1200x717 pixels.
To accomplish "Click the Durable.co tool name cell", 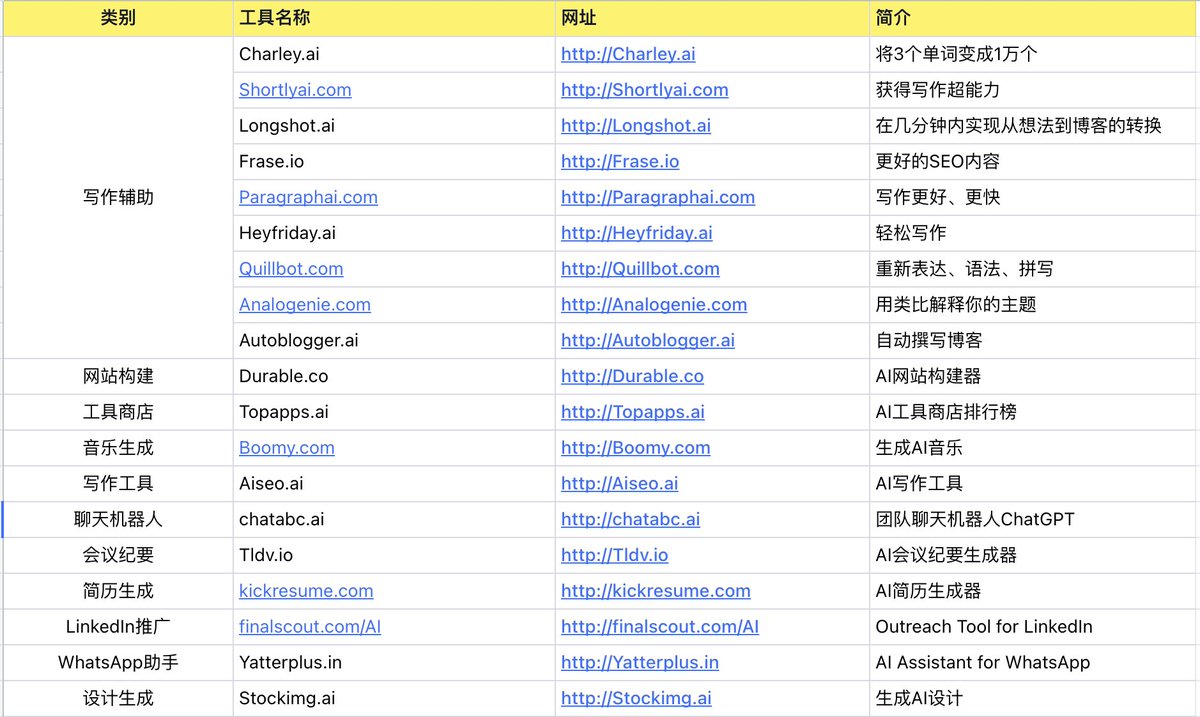I will 394,376.
